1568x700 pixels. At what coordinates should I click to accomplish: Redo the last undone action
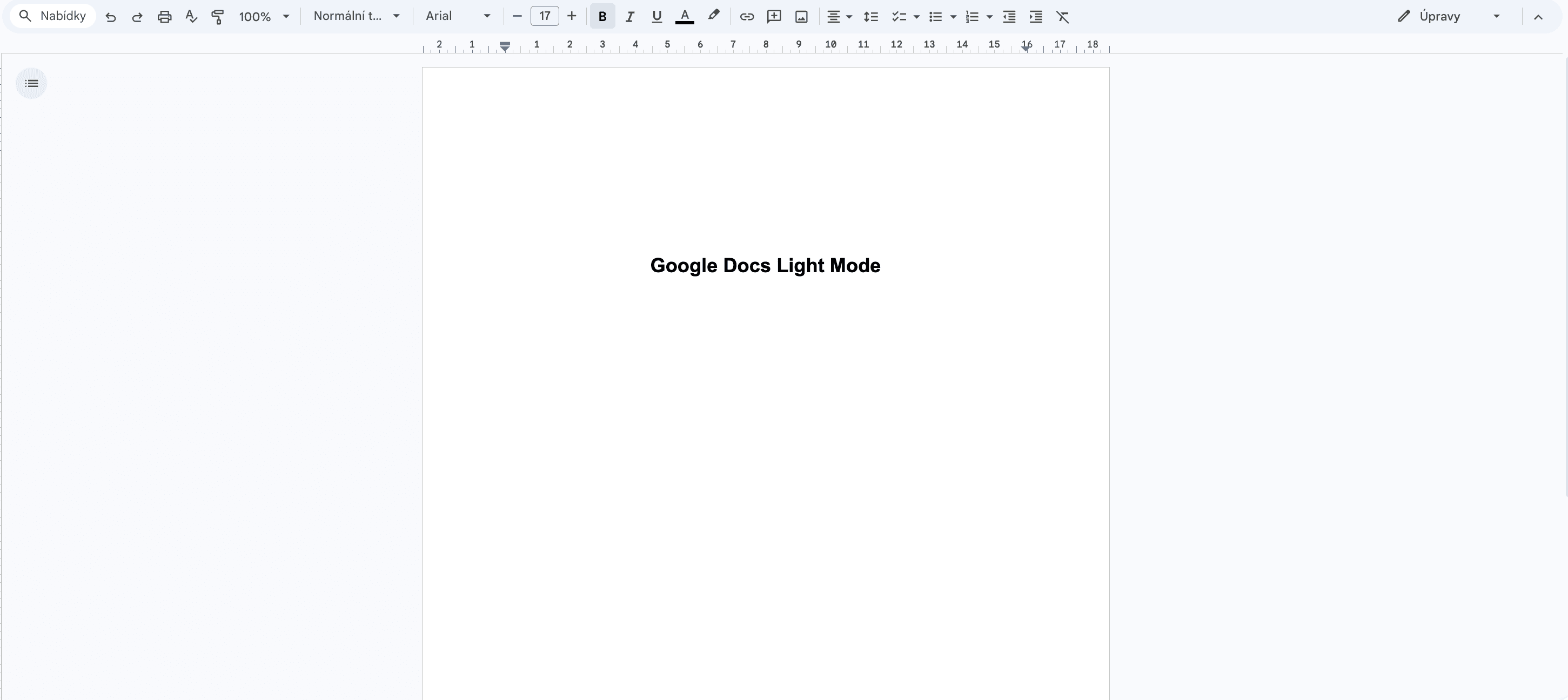point(137,16)
